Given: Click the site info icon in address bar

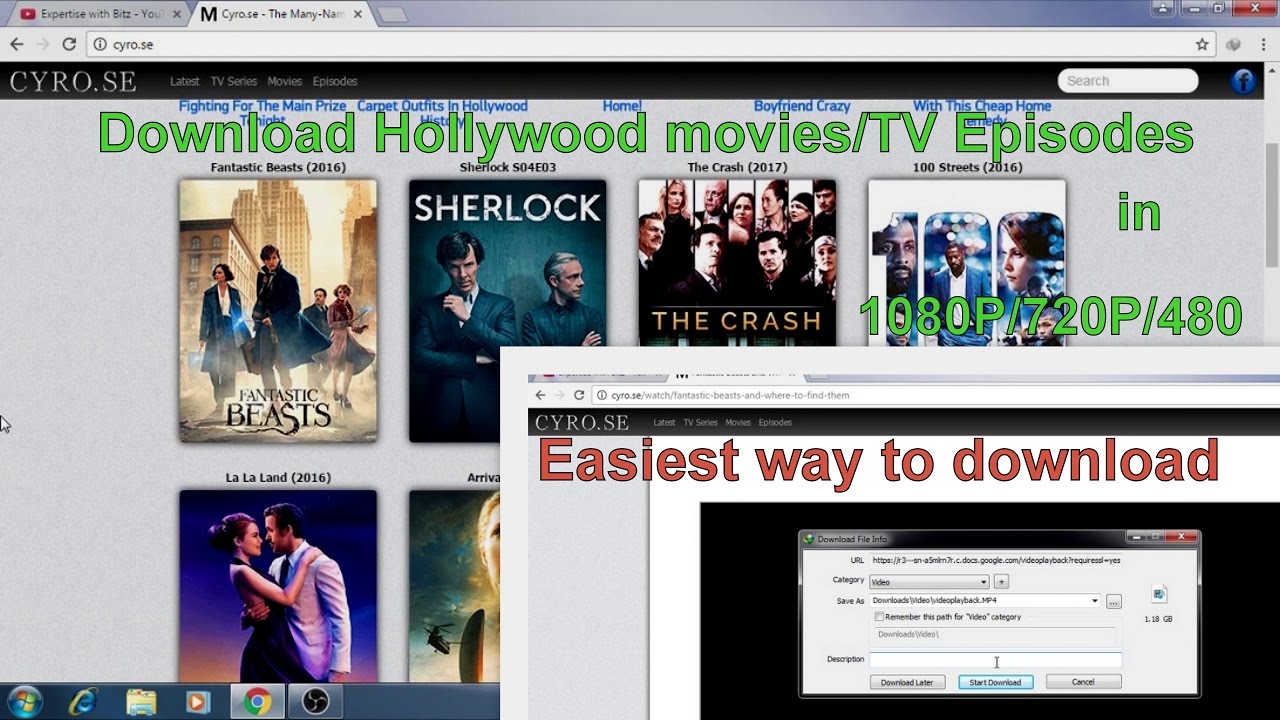Looking at the screenshot, I should click(98, 44).
